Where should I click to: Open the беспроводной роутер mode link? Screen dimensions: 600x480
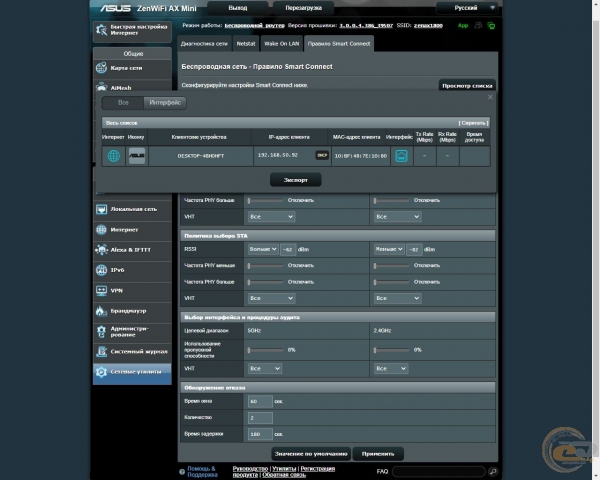(x=254, y=26)
